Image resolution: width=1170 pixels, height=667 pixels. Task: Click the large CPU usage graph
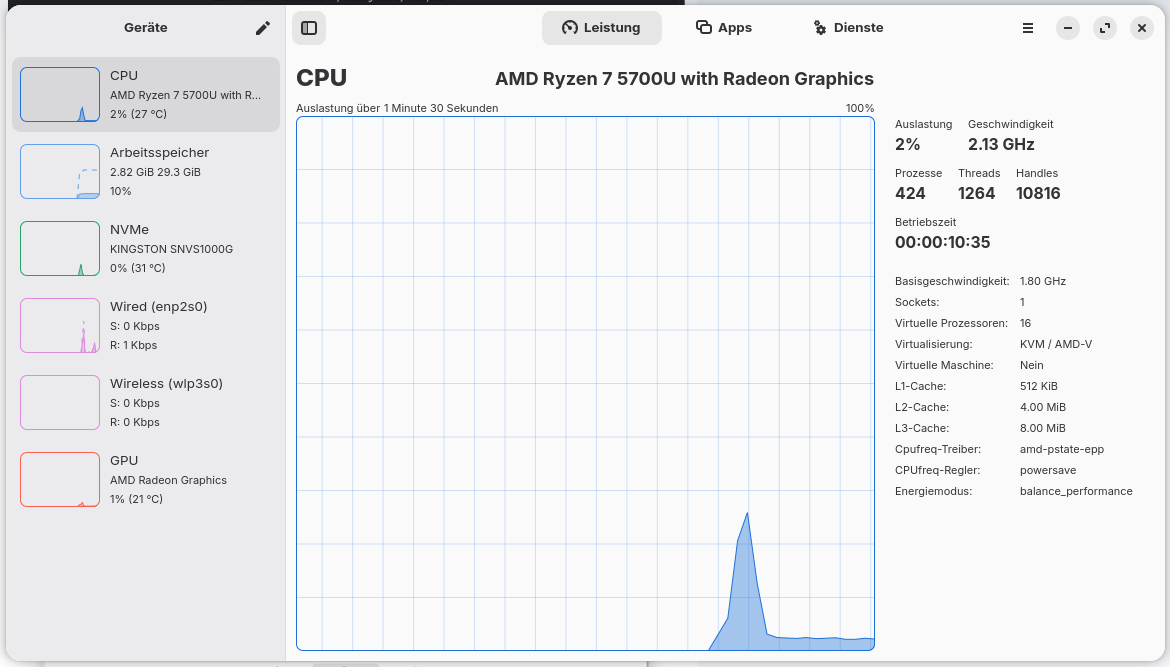585,383
